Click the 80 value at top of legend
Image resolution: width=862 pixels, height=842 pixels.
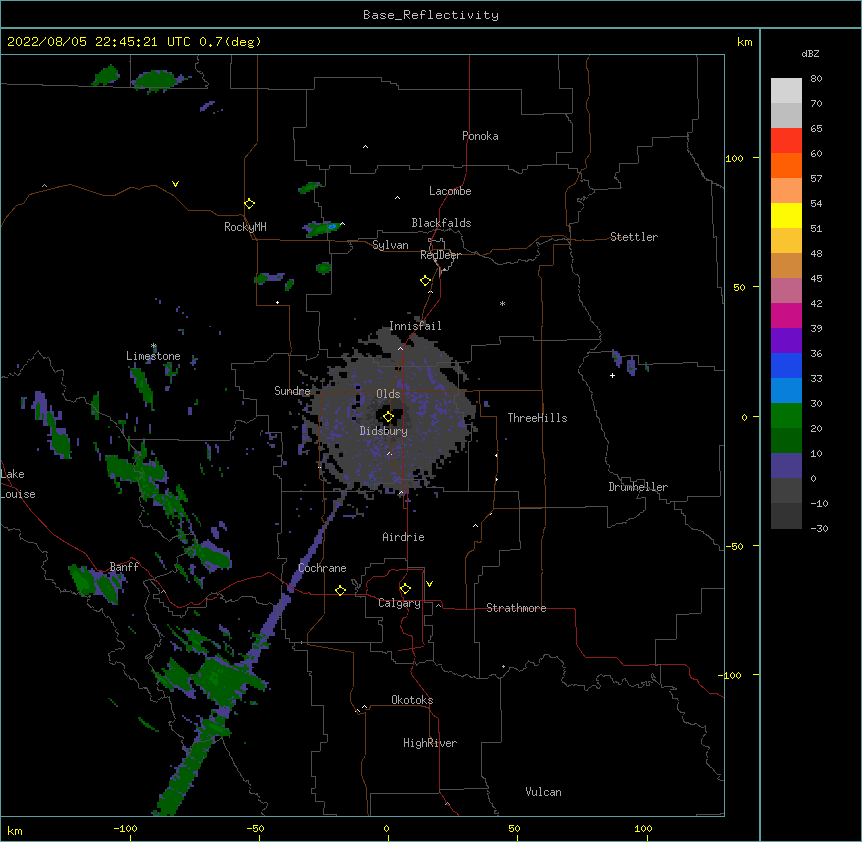pyautogui.click(x=816, y=79)
